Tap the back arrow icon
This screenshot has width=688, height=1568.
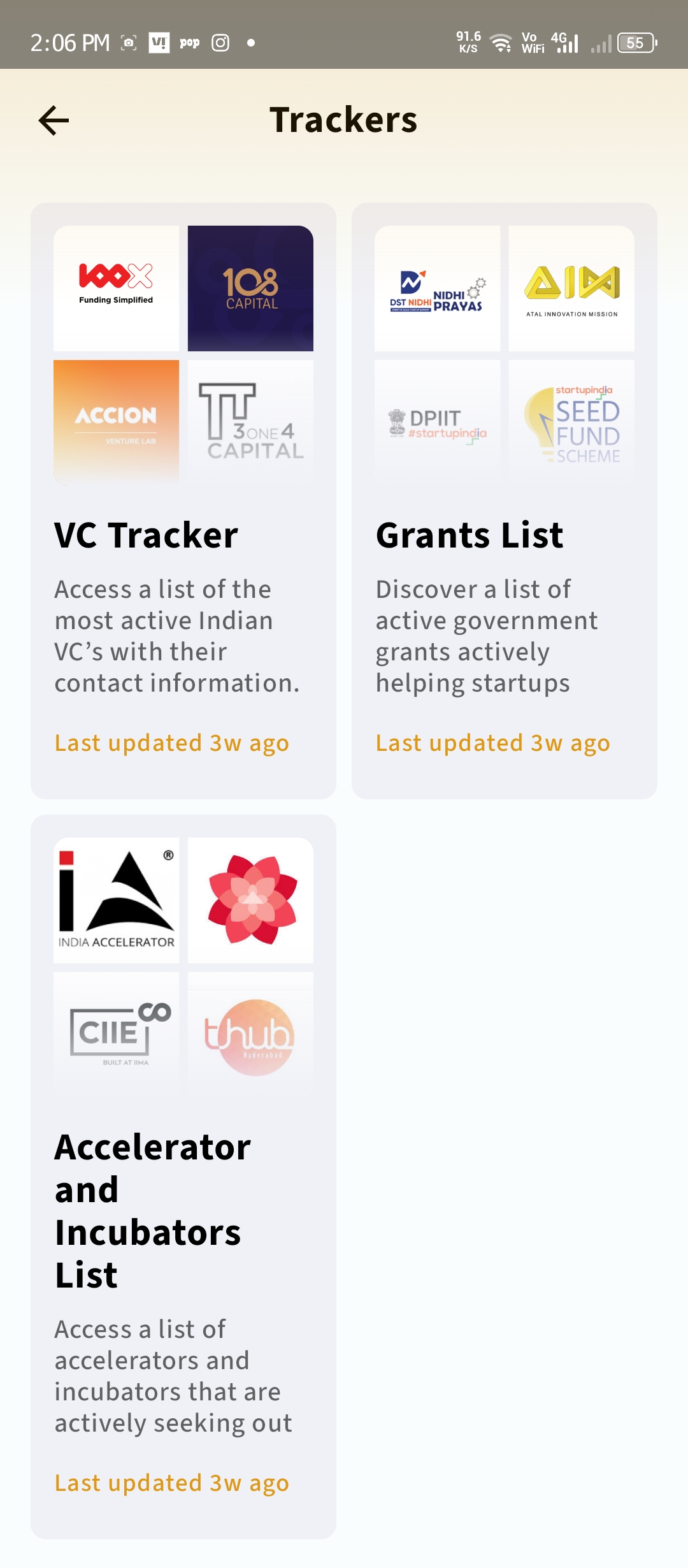click(54, 120)
